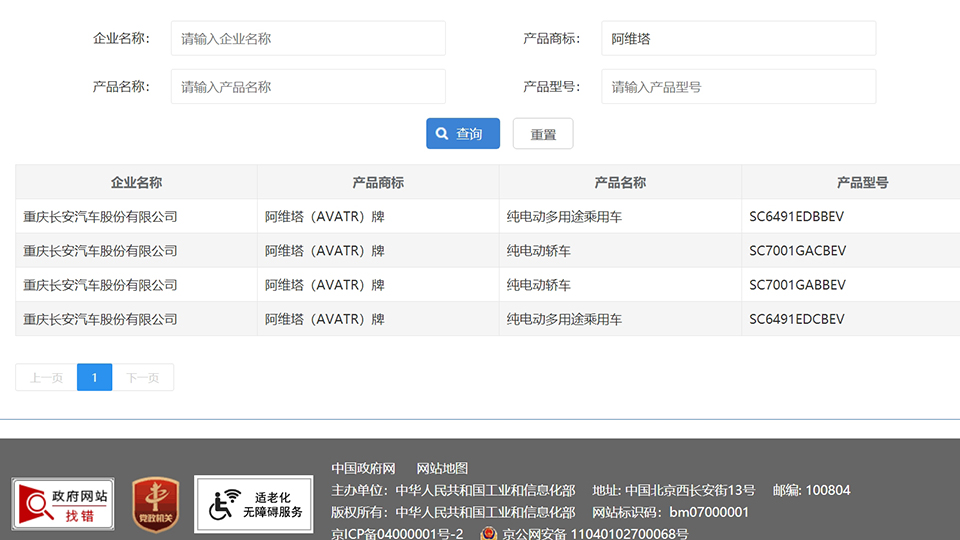
Task: Click the company name in the SC7001GACBEV row
Action: coord(100,250)
